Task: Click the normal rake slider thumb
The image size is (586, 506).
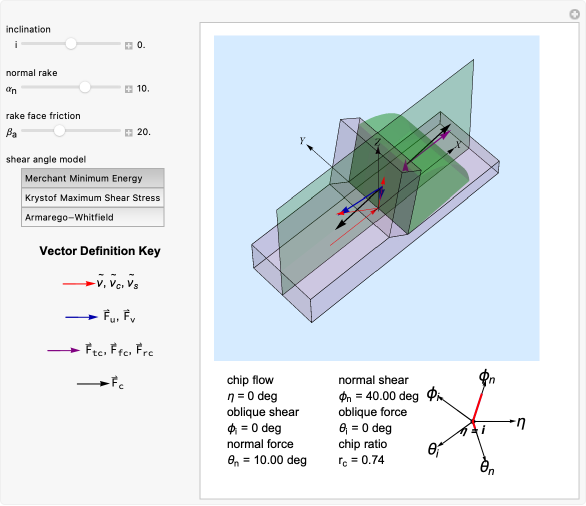Action: [85, 87]
